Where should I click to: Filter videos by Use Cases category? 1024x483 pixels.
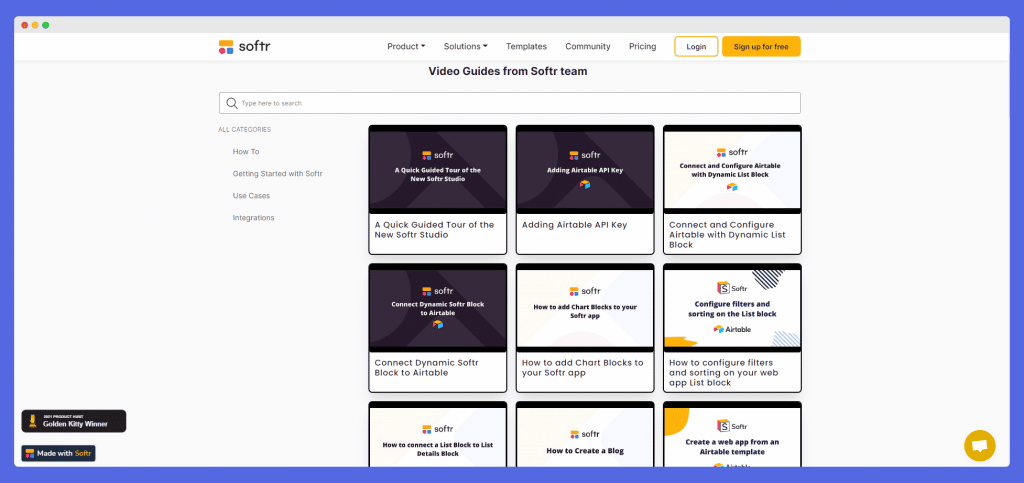pos(251,196)
